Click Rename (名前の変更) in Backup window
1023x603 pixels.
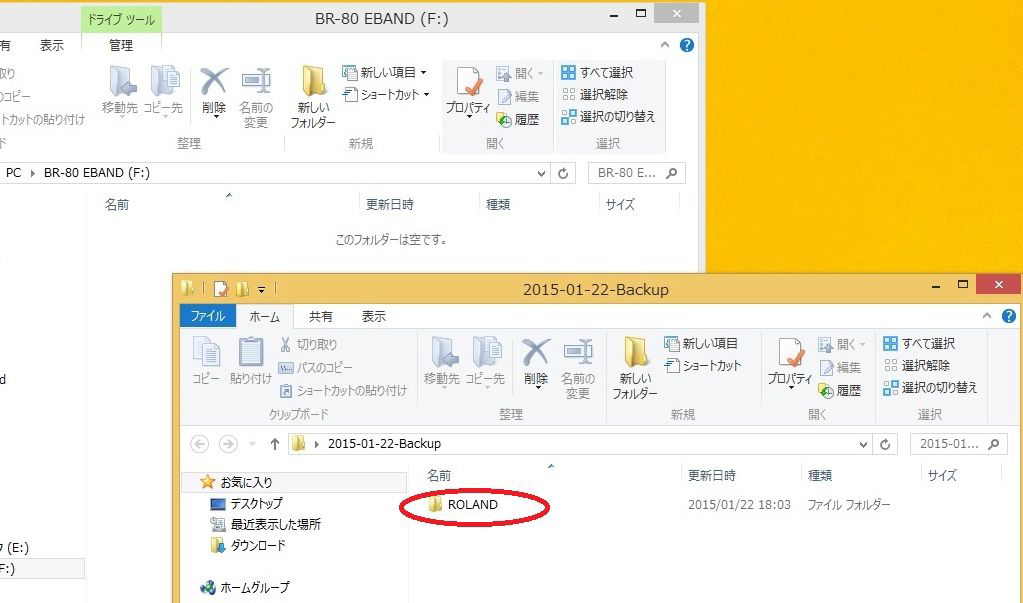click(577, 369)
